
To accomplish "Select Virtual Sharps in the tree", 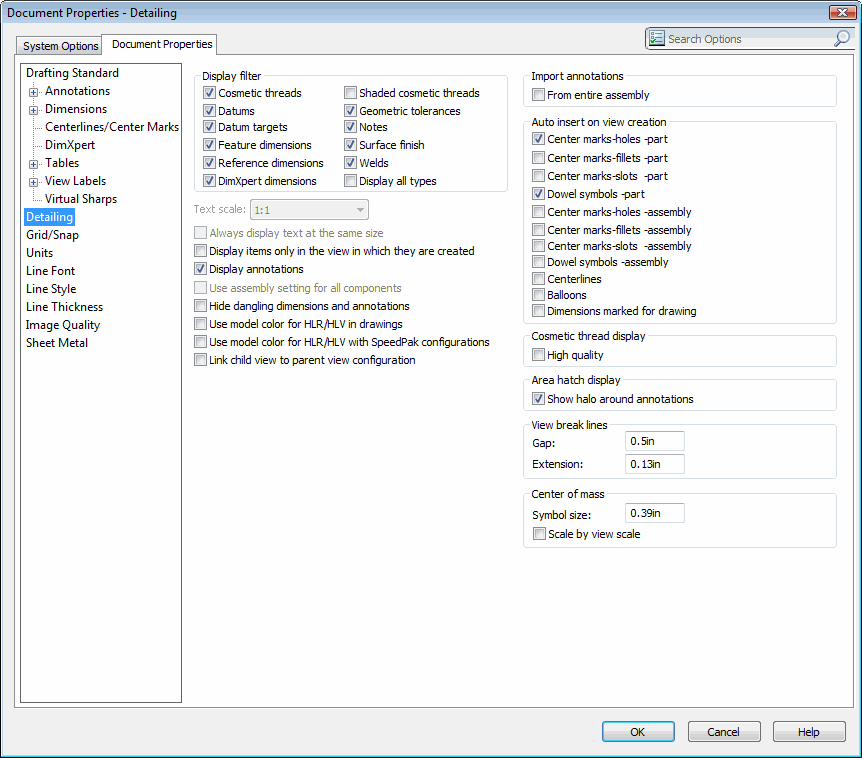I will pos(81,199).
